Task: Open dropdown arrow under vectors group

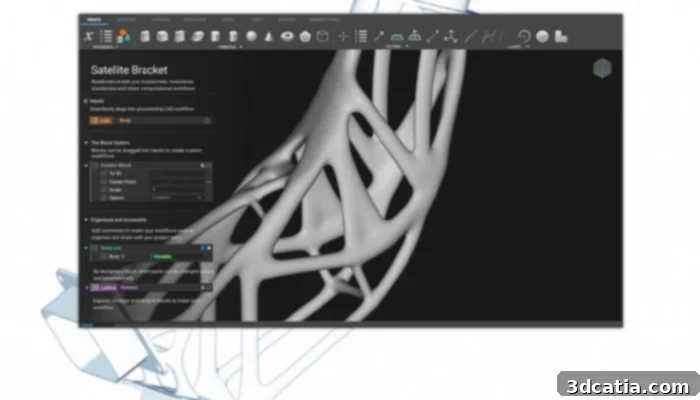Action: [407, 46]
